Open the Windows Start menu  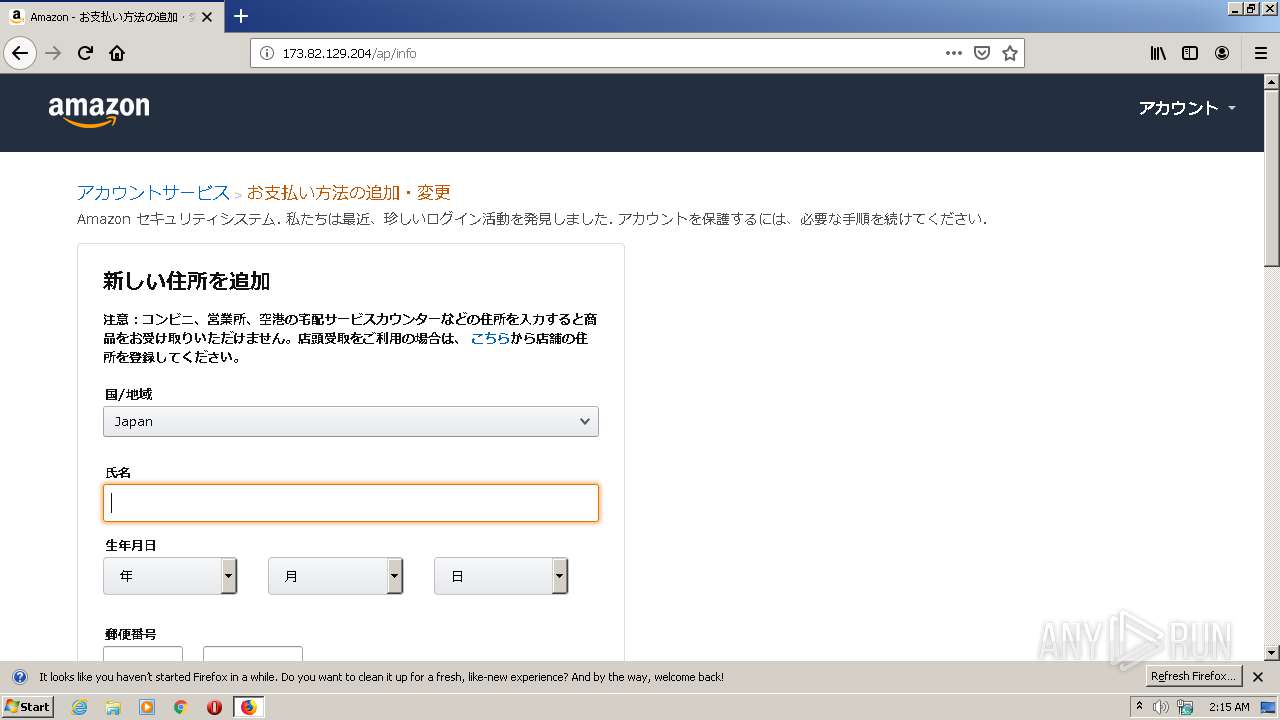coord(27,707)
